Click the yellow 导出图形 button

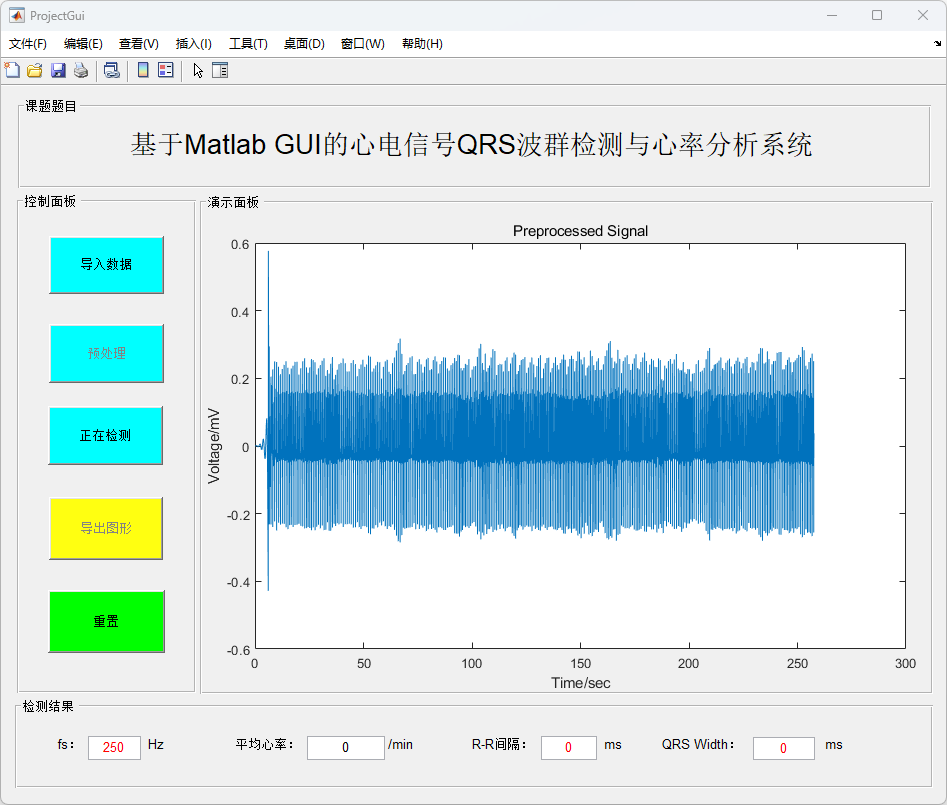pyautogui.click(x=106, y=528)
